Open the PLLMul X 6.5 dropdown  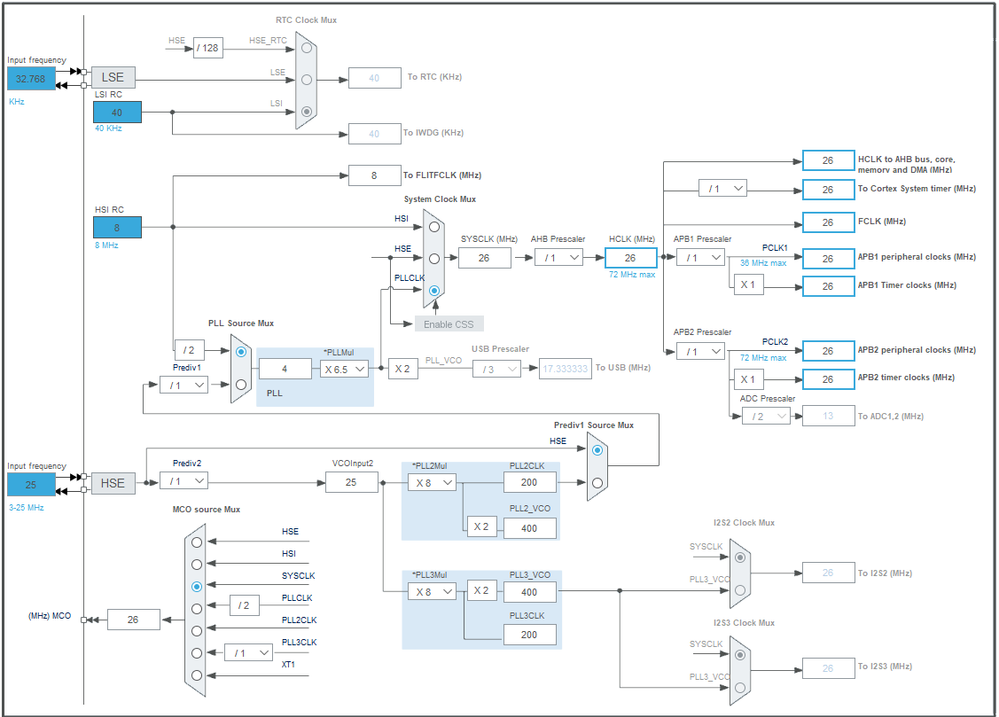(344, 369)
